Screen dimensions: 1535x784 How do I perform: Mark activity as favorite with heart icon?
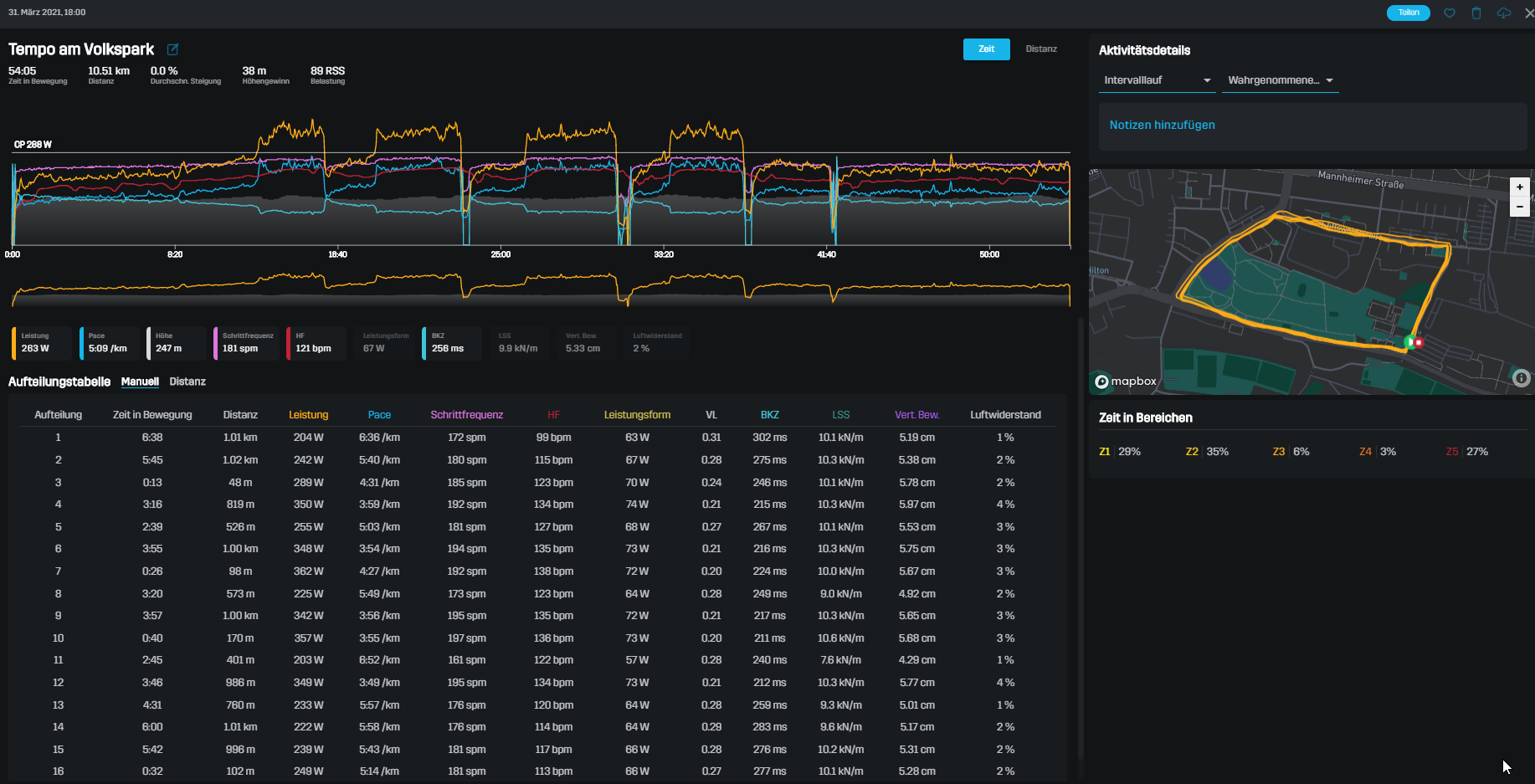tap(1450, 13)
